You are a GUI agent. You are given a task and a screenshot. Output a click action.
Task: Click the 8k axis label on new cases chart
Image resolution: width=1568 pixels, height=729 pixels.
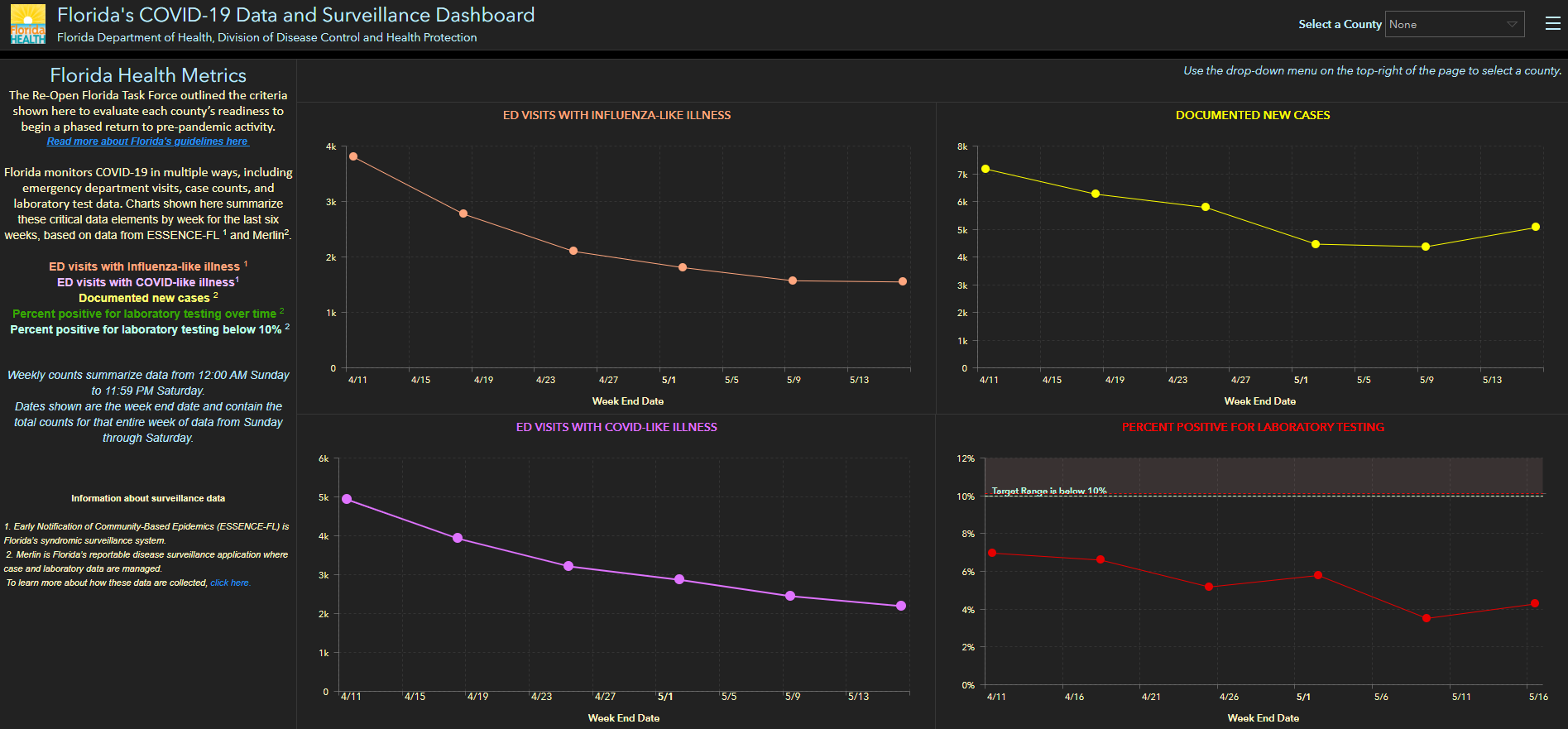pos(962,146)
